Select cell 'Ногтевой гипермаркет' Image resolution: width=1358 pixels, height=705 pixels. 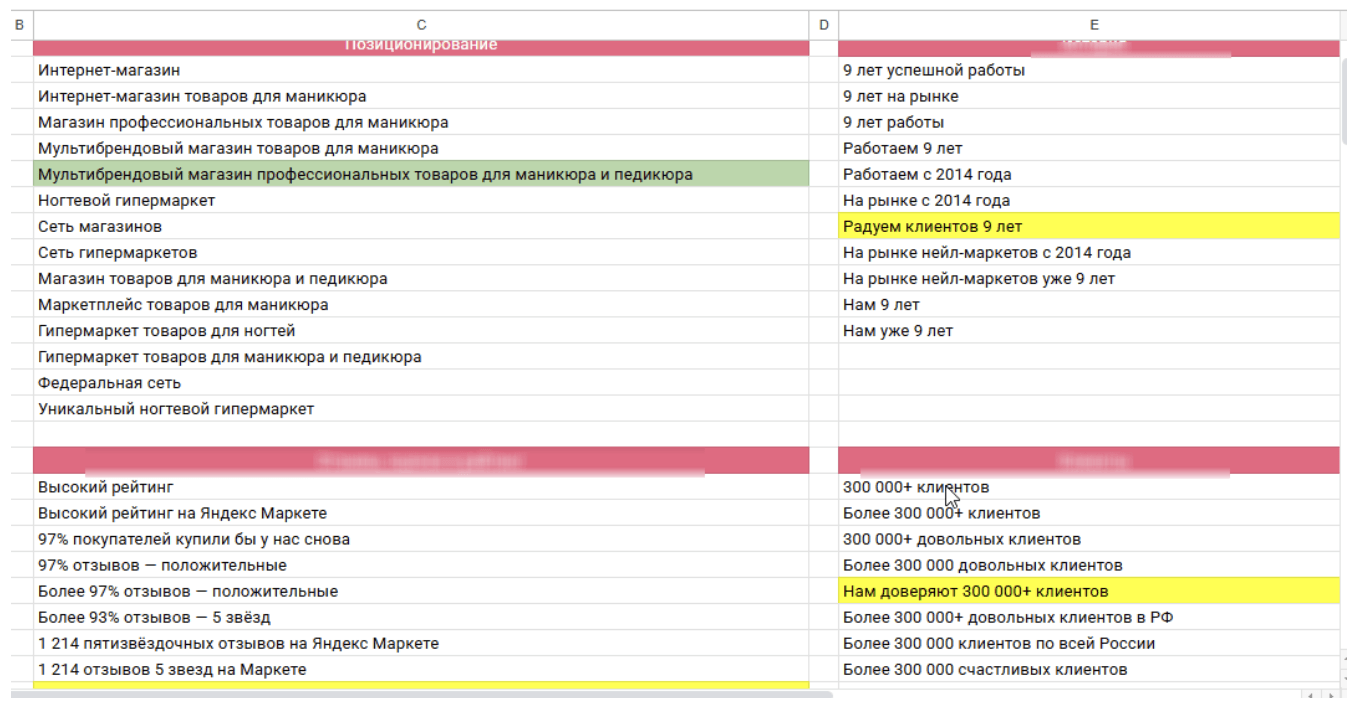421,200
